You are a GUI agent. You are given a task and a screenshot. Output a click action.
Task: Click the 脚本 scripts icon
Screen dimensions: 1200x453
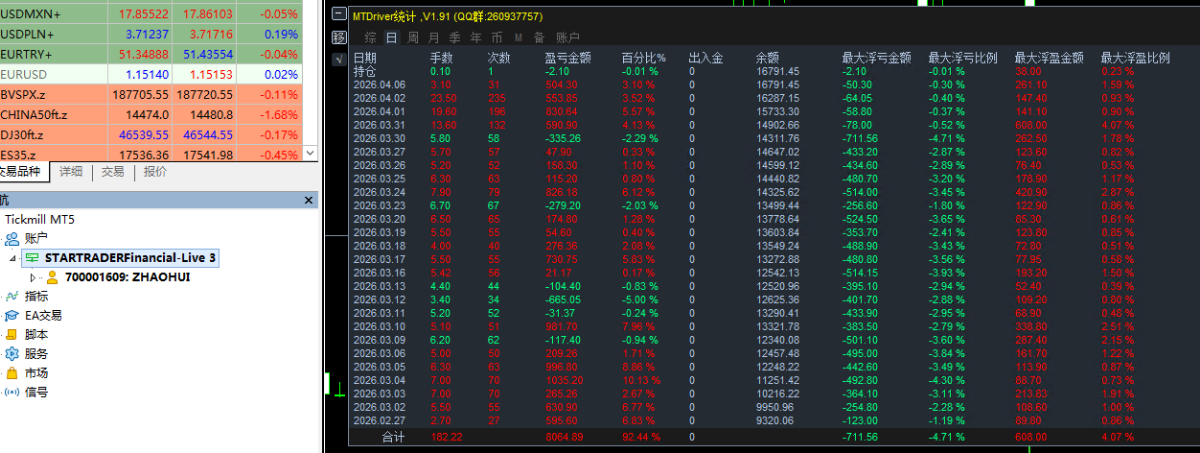coord(12,334)
